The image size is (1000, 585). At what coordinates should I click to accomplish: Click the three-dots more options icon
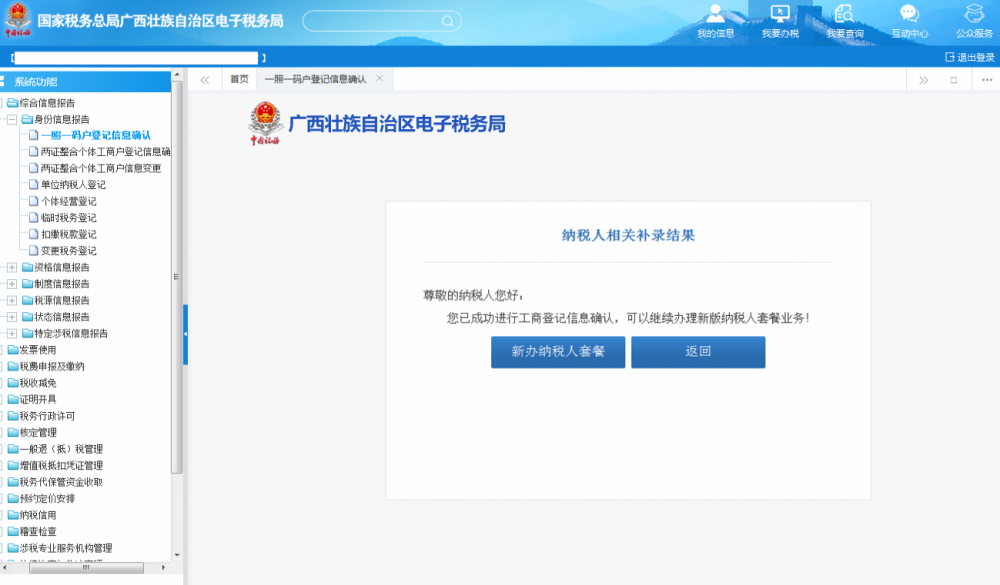(x=986, y=80)
